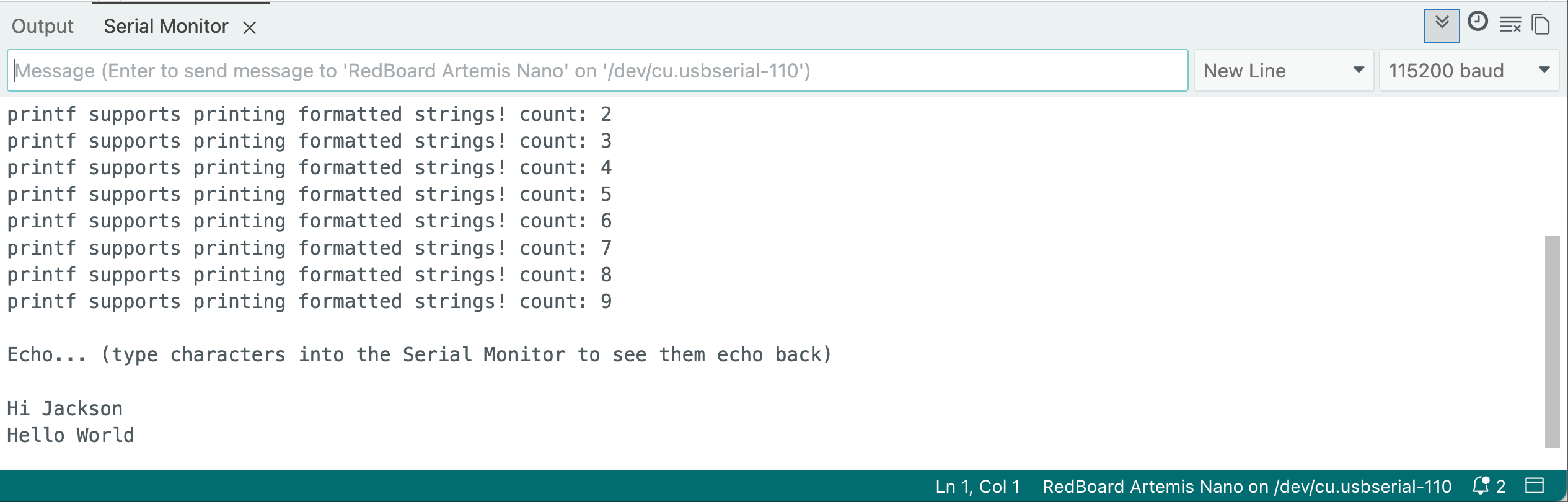Toggle timestamp display for serial output
1568x502 pixels.
[x=1478, y=24]
